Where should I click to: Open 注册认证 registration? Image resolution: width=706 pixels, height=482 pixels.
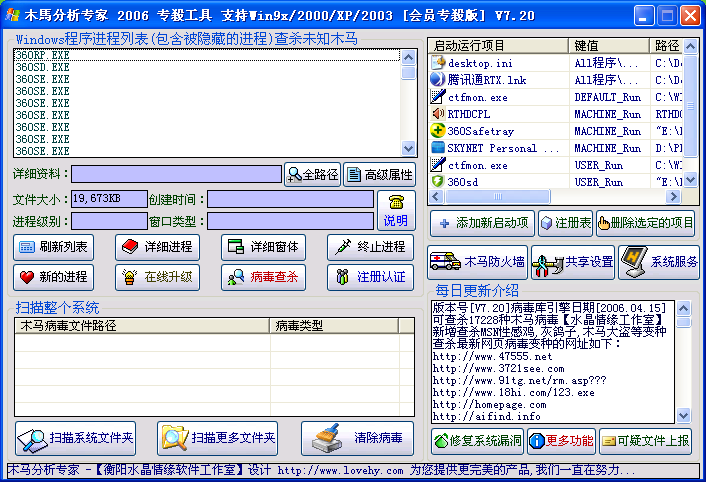point(370,277)
